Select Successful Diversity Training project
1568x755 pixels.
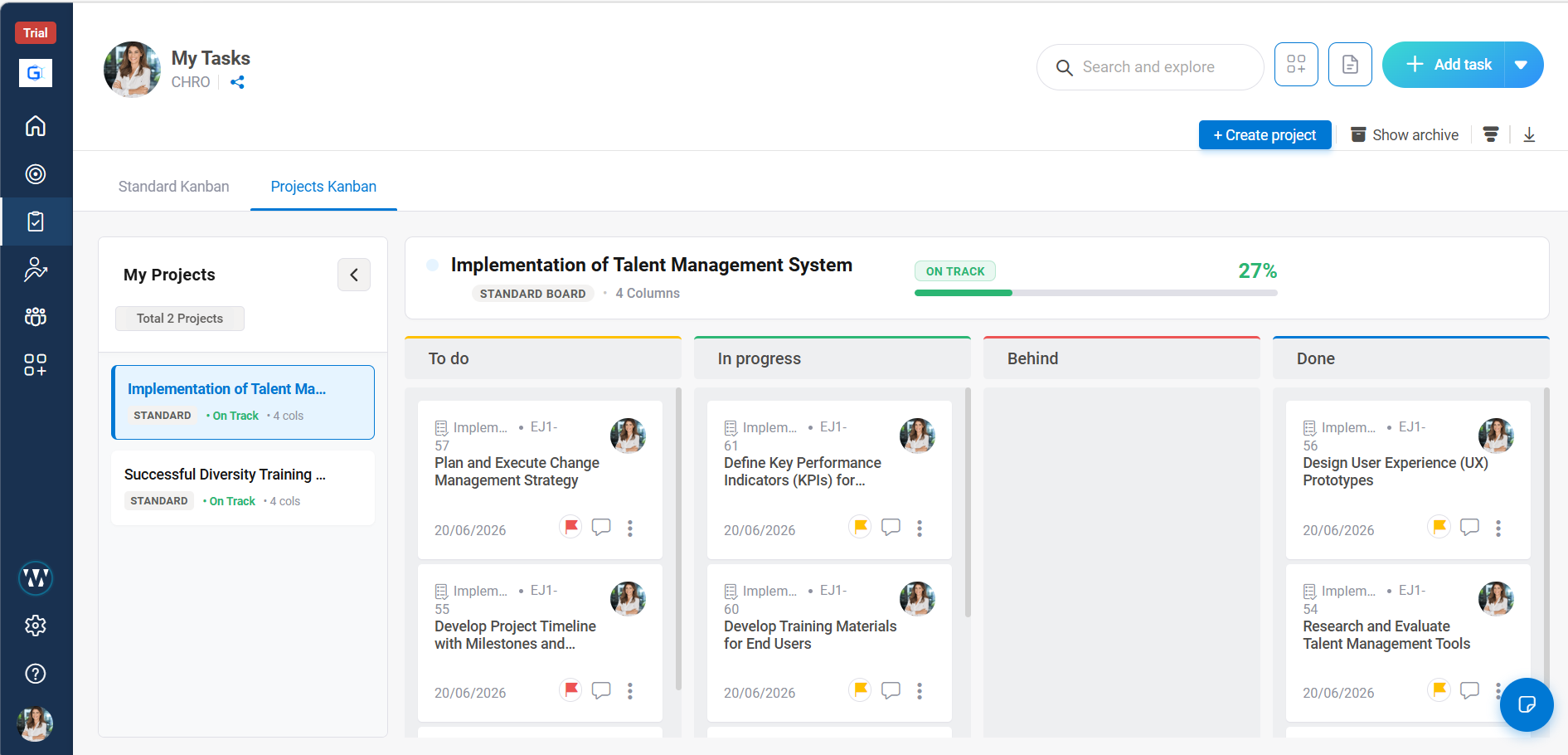pos(243,488)
